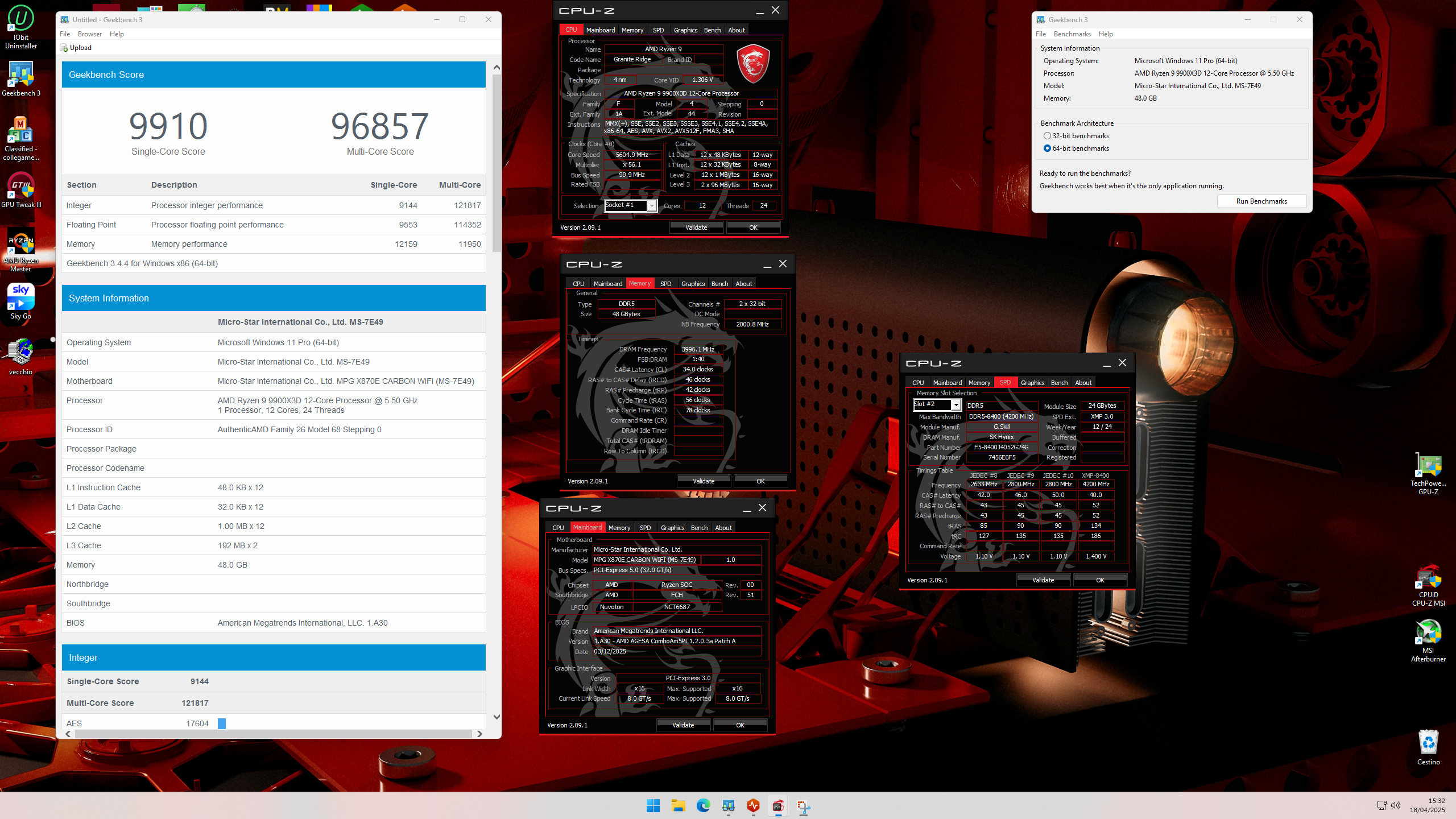Open Help menu in Geekbench 3 launcher window
The width and height of the screenshot is (1456, 819).
1106,34
